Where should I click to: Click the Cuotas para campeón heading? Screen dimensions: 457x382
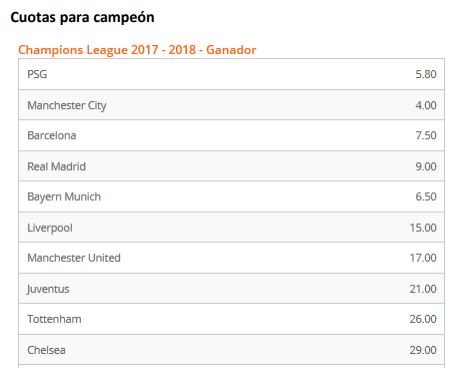(82, 18)
